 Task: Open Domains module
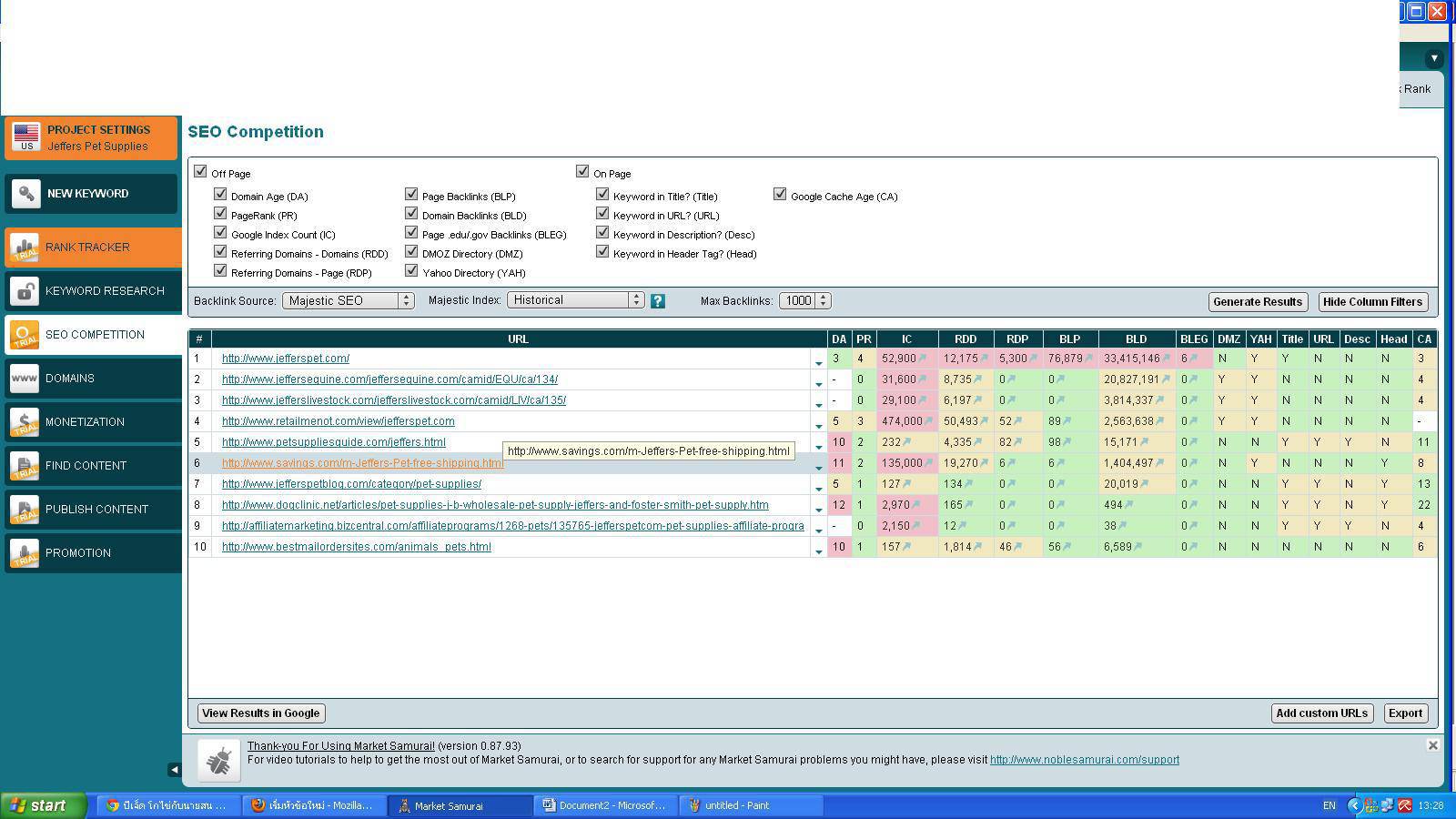[91, 379]
